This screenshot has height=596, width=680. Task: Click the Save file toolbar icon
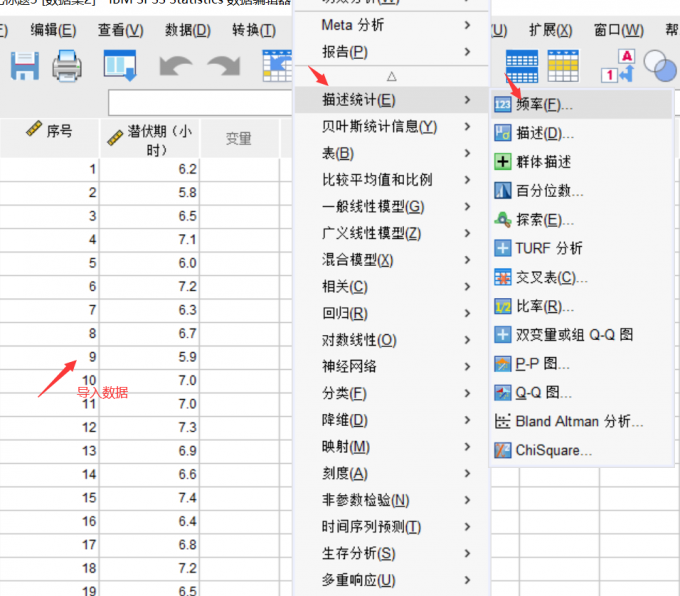coord(23,66)
